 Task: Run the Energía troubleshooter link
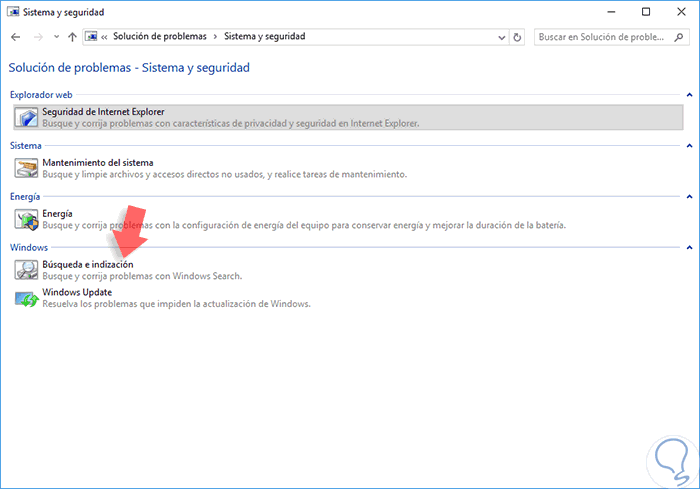click(57, 214)
